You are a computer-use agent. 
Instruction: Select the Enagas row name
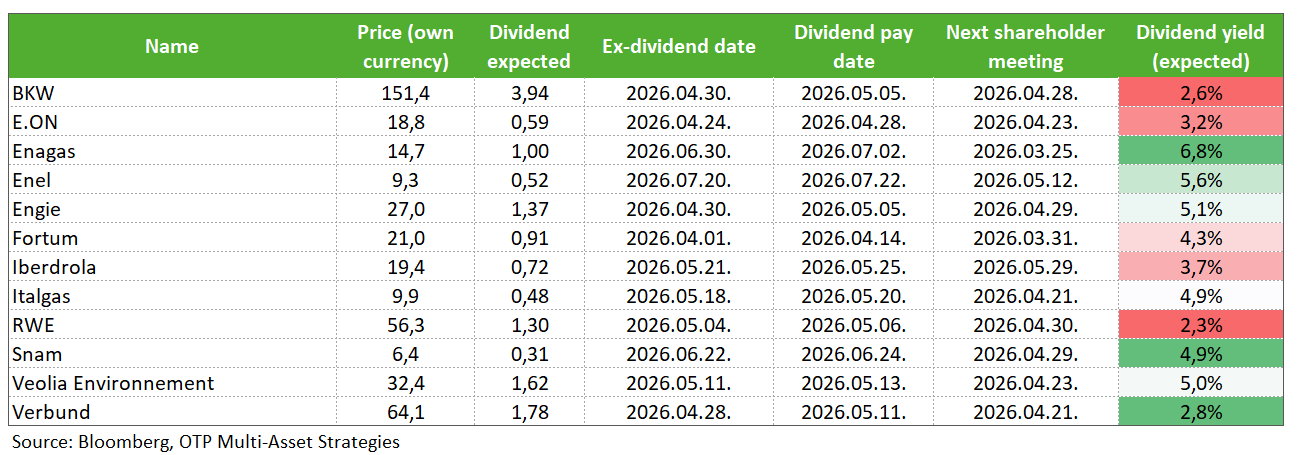(171, 151)
